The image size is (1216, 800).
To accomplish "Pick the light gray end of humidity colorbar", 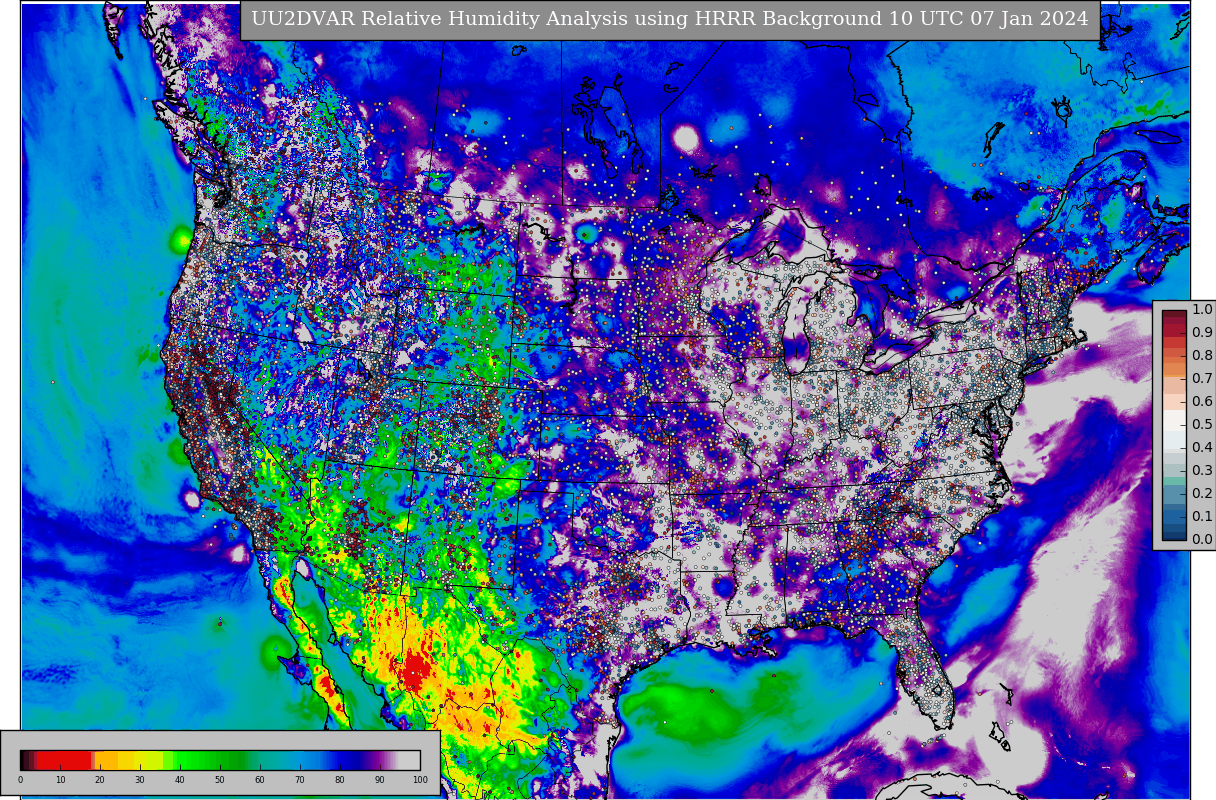I will pos(409,760).
